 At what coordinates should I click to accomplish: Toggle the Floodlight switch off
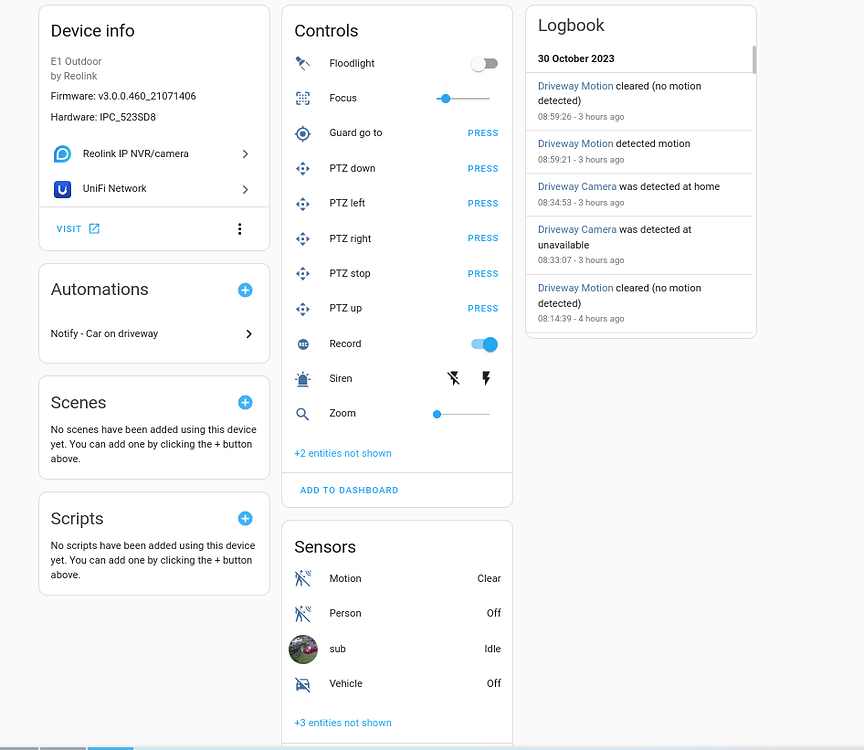tap(484, 63)
